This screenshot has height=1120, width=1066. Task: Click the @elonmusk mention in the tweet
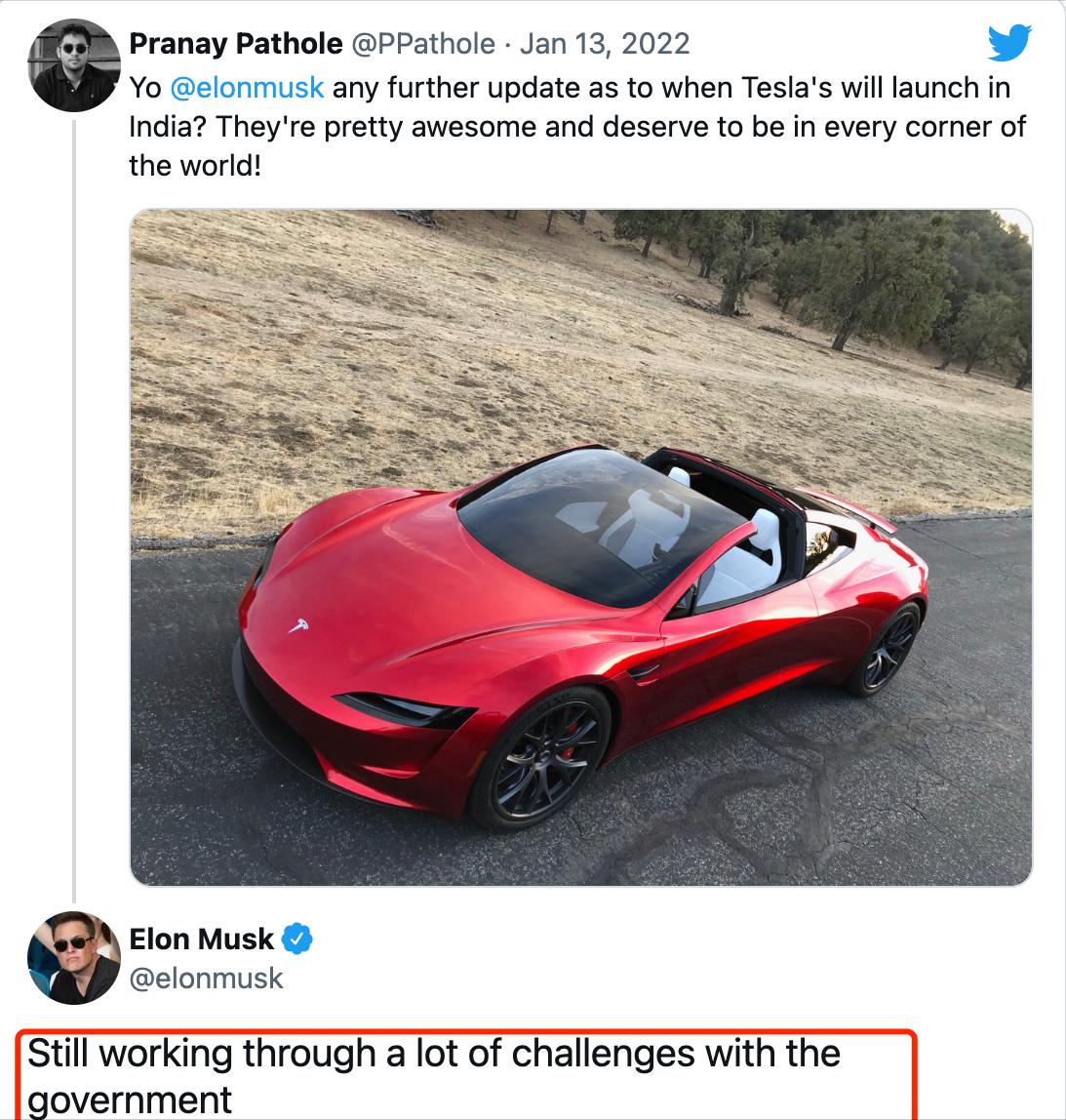247,88
